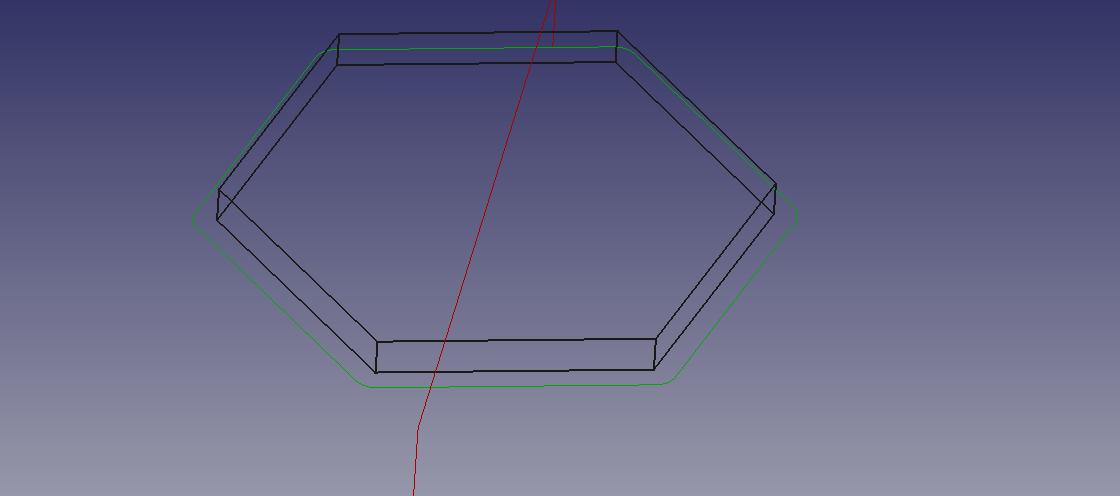Click the rightmost vertical edge of the hexagon
The height and width of the screenshot is (496, 1120).
(775, 198)
